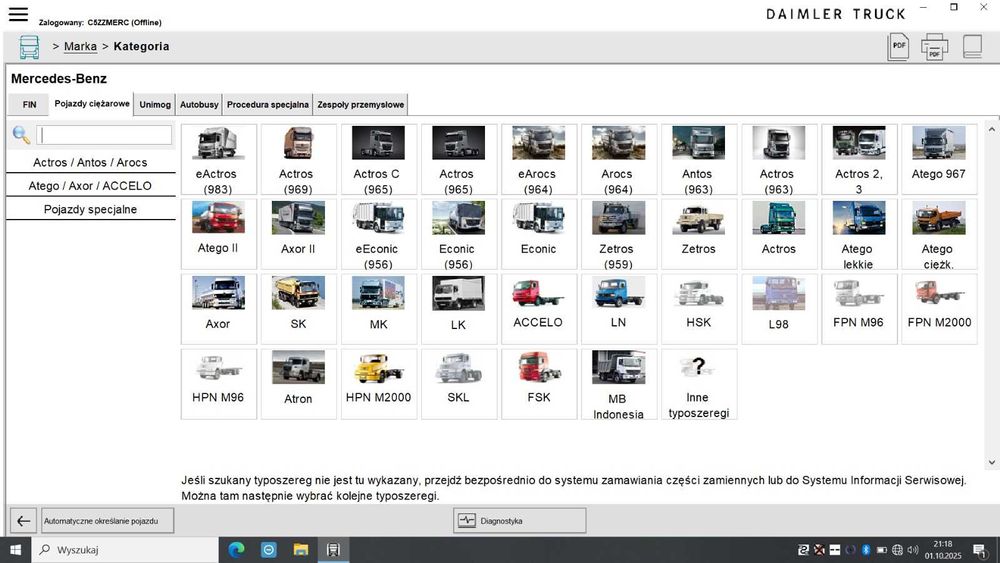Click the back arrow button

tap(23, 521)
